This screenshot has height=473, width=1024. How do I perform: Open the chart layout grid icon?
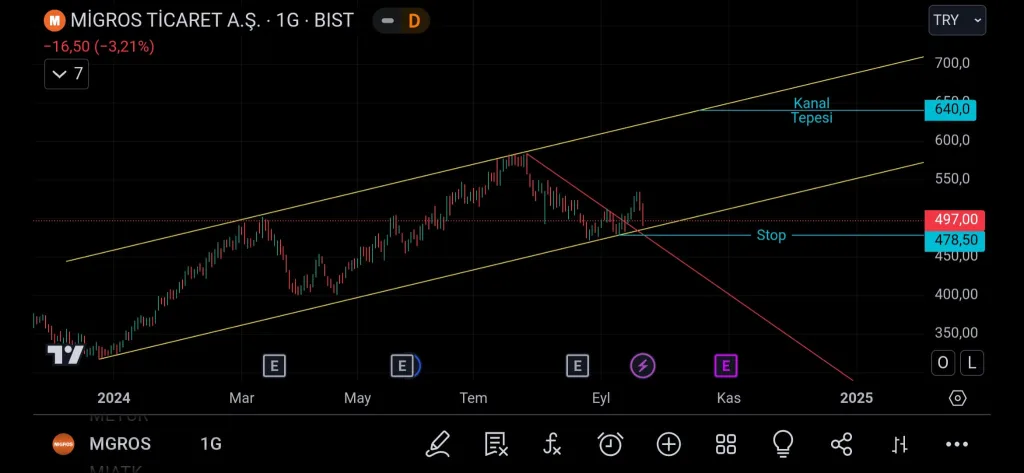point(726,444)
